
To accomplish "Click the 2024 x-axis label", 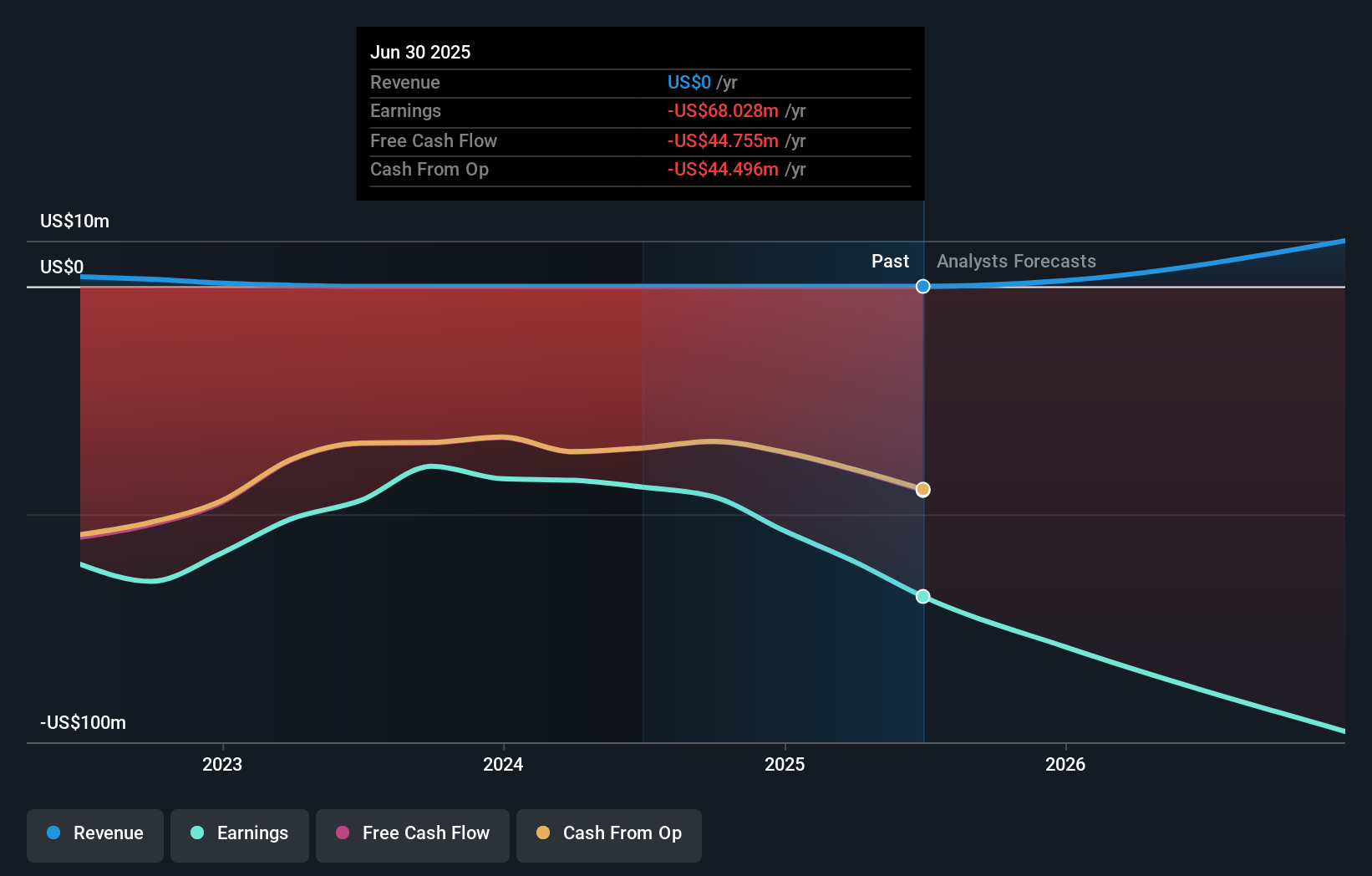I will 503,765.
